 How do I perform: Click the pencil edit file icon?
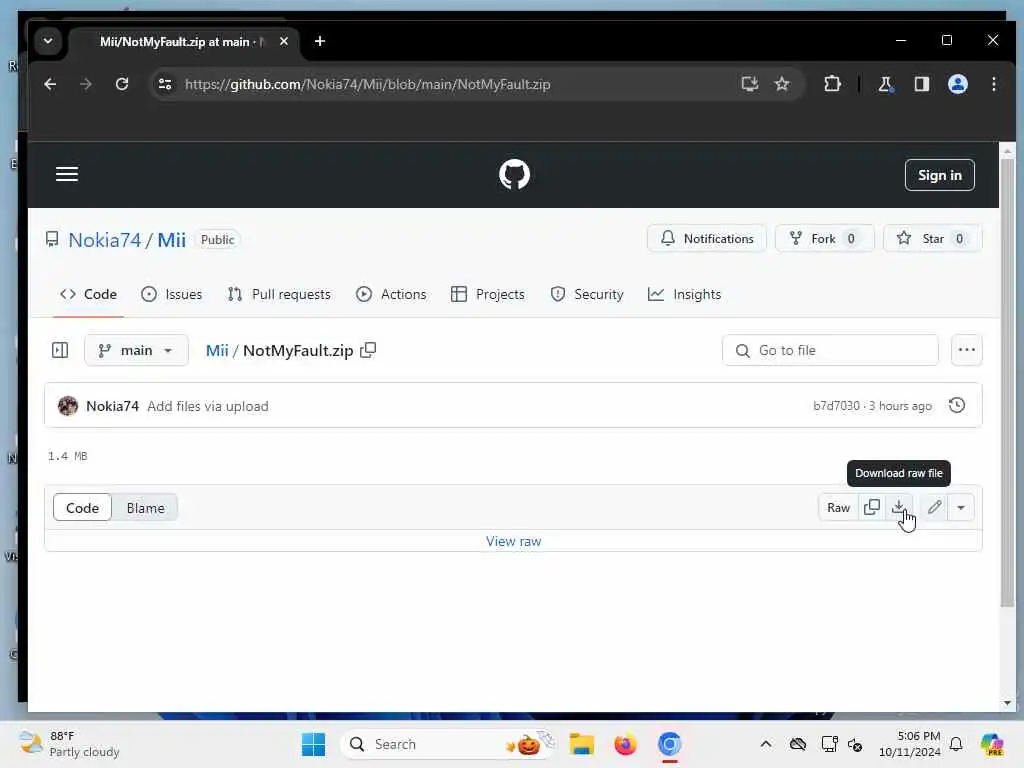(x=935, y=507)
